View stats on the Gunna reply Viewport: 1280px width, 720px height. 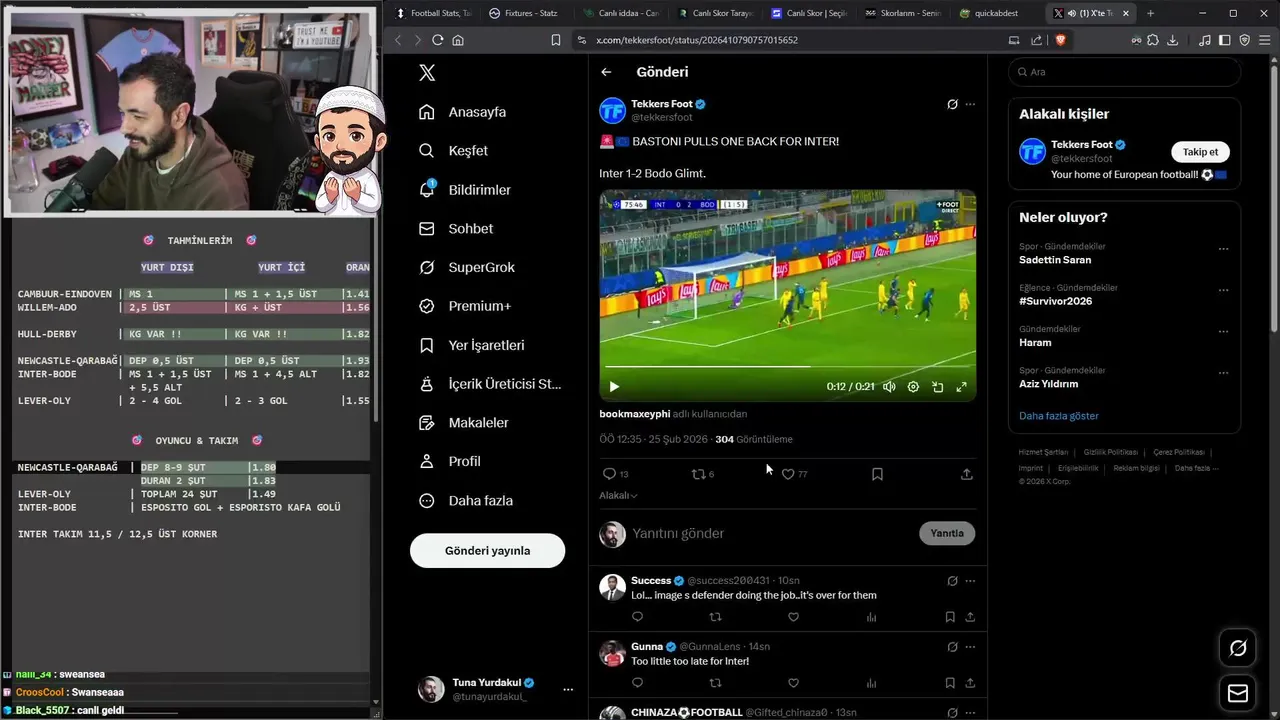click(x=871, y=683)
